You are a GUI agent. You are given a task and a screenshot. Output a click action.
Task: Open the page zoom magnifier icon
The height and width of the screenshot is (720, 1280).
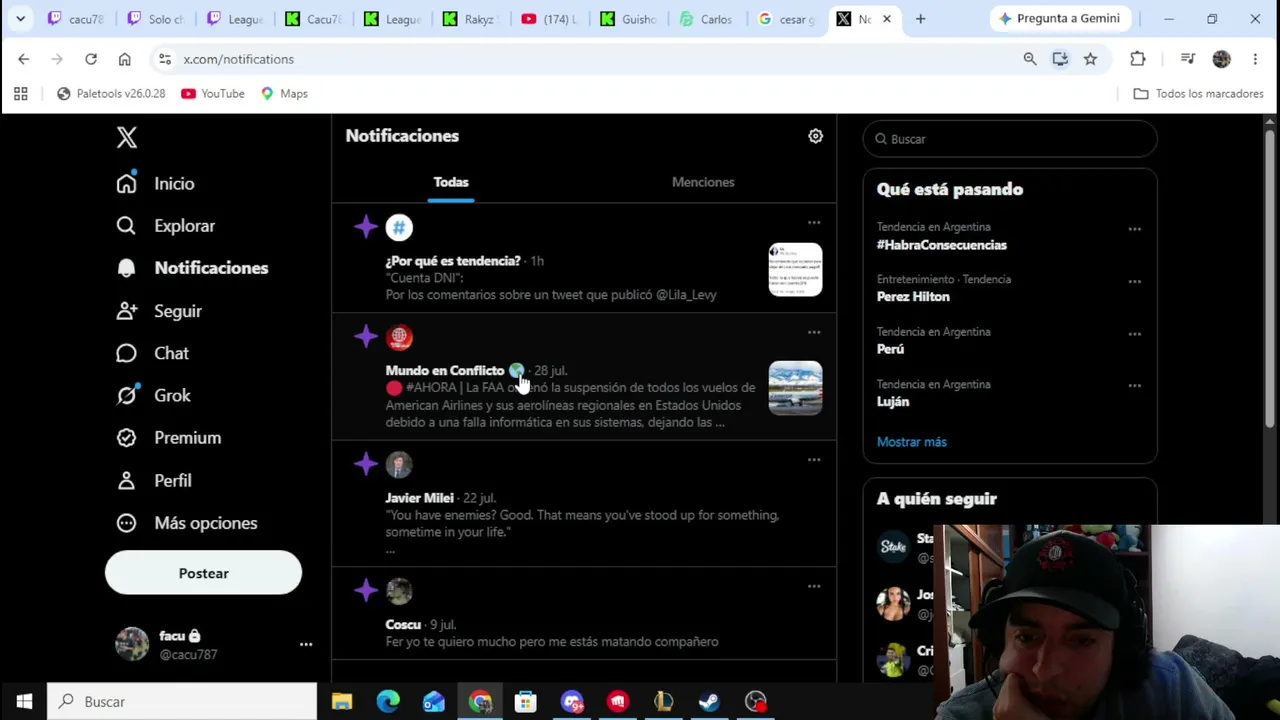(1030, 59)
